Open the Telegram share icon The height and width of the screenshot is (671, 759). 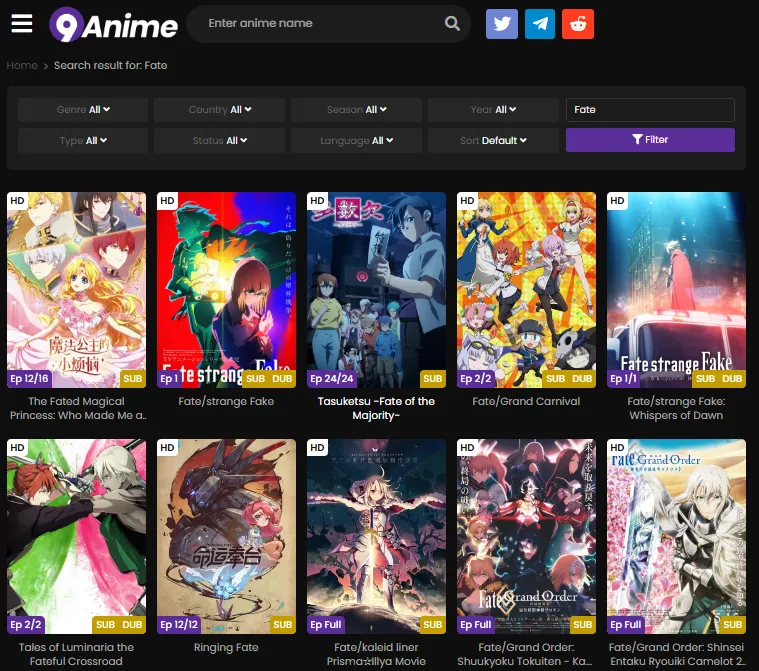[540, 24]
